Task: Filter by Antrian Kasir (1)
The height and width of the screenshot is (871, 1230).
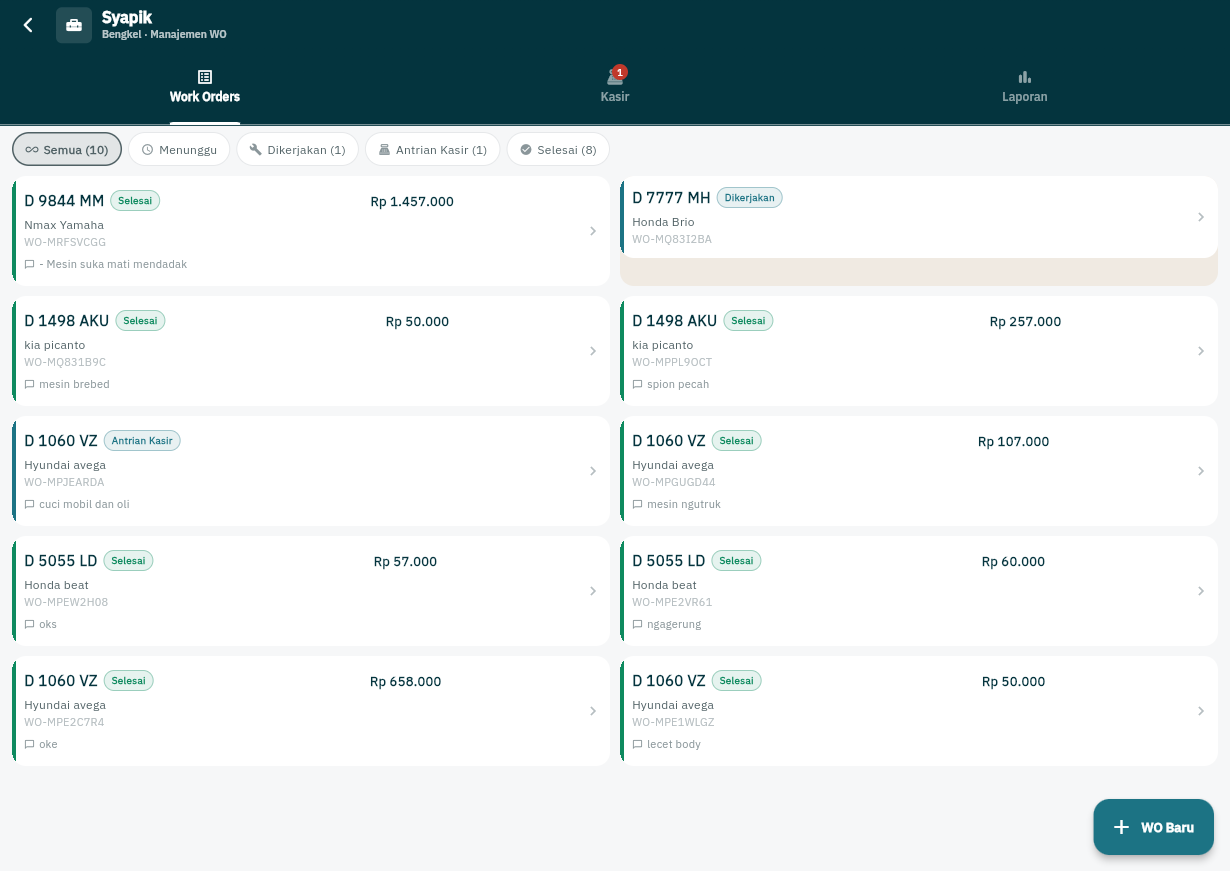Action: coord(432,150)
